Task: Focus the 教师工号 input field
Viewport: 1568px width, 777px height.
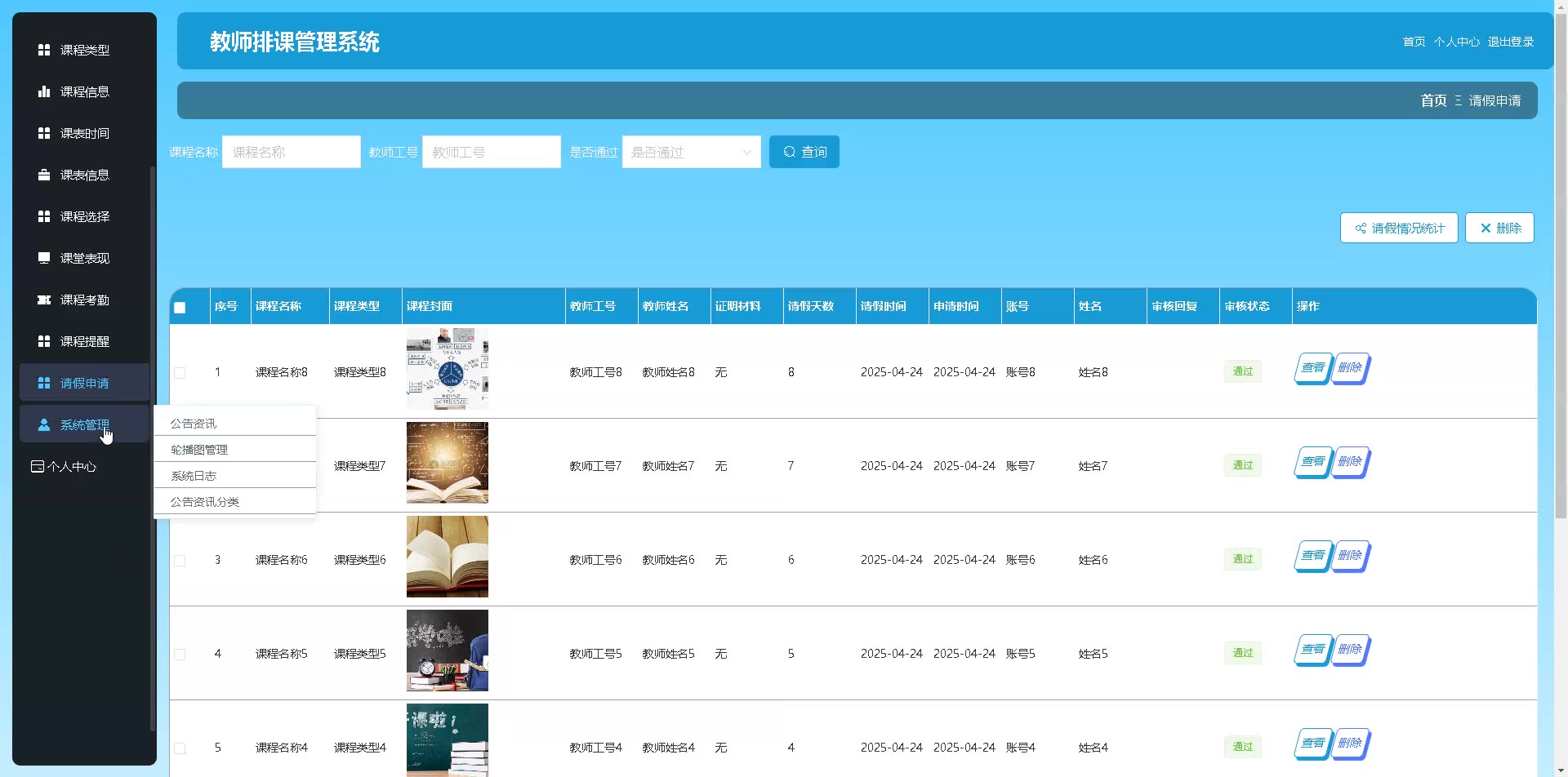Action: pos(491,152)
